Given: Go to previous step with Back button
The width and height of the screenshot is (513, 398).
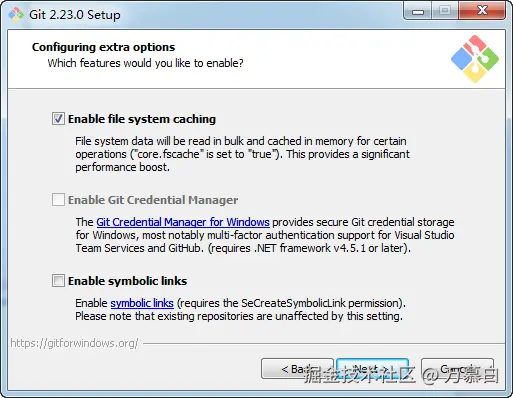Looking at the screenshot, I should pyautogui.click(x=297, y=369).
